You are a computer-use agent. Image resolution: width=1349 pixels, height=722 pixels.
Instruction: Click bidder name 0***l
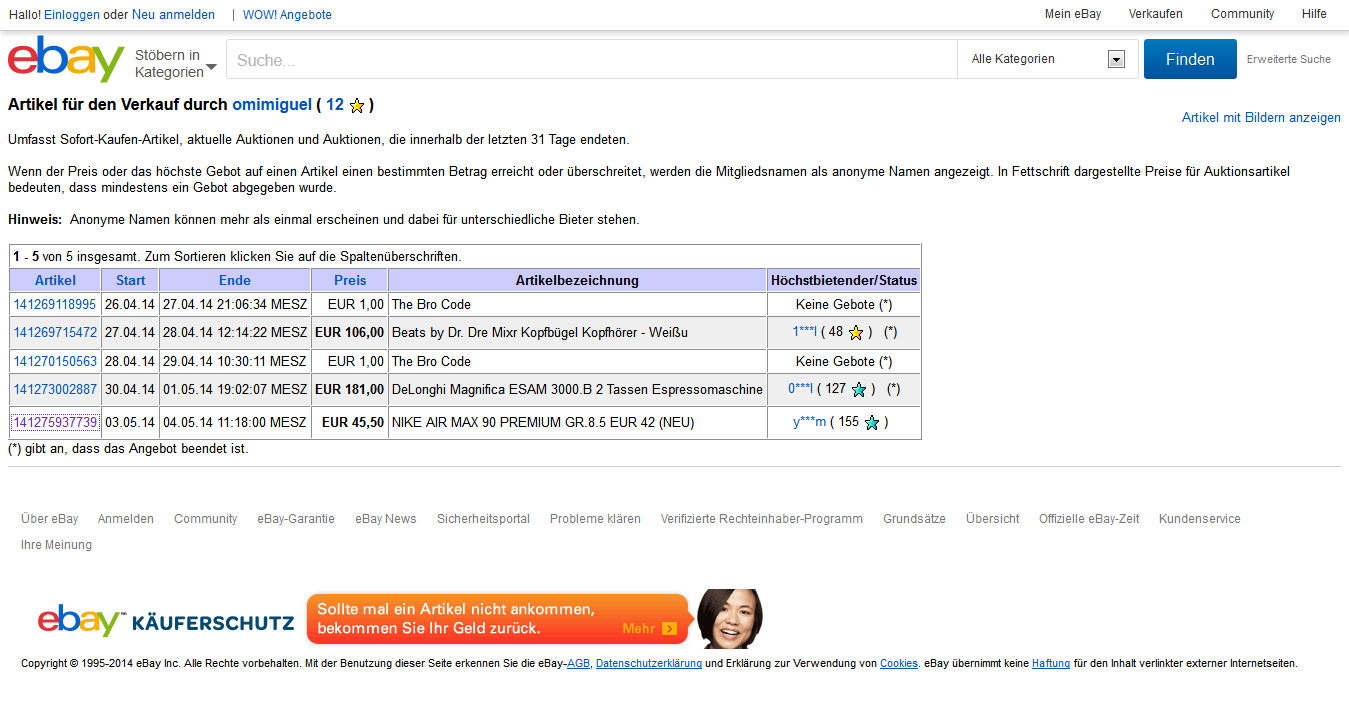coord(800,389)
